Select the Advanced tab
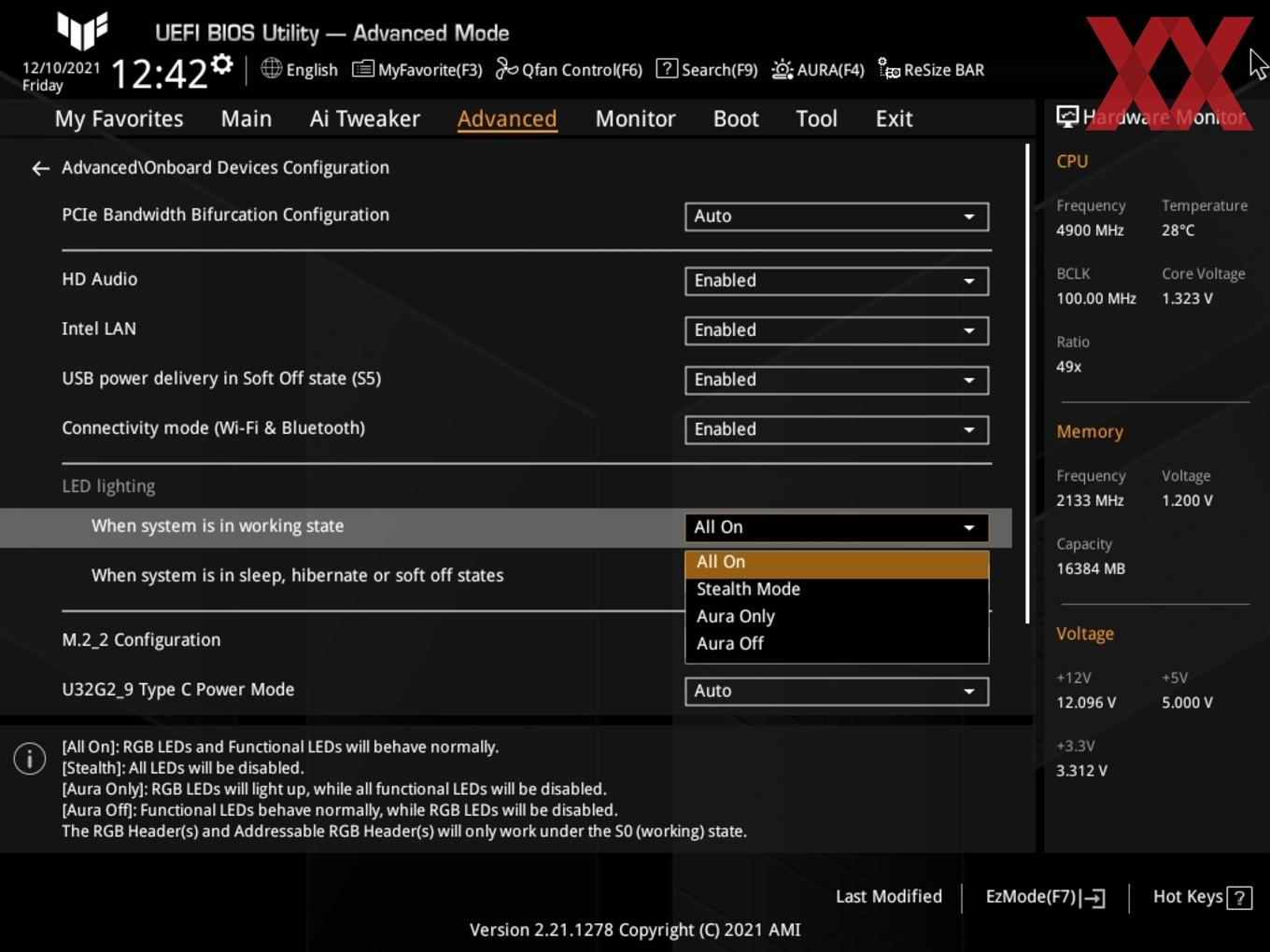The image size is (1270, 952). click(507, 119)
